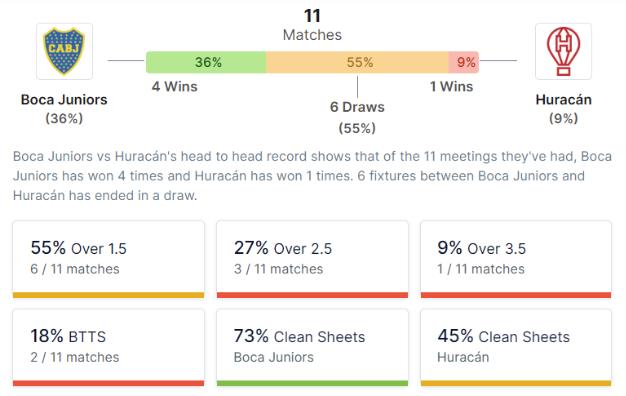Click the 45% Clean Sheets Huracán card

coord(516,347)
